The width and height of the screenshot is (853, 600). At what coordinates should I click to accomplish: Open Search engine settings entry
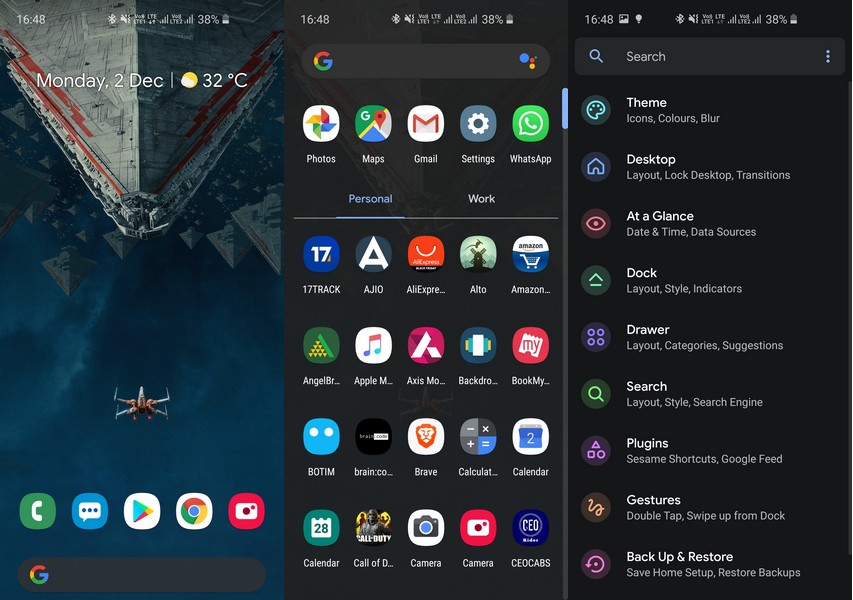click(x=710, y=394)
